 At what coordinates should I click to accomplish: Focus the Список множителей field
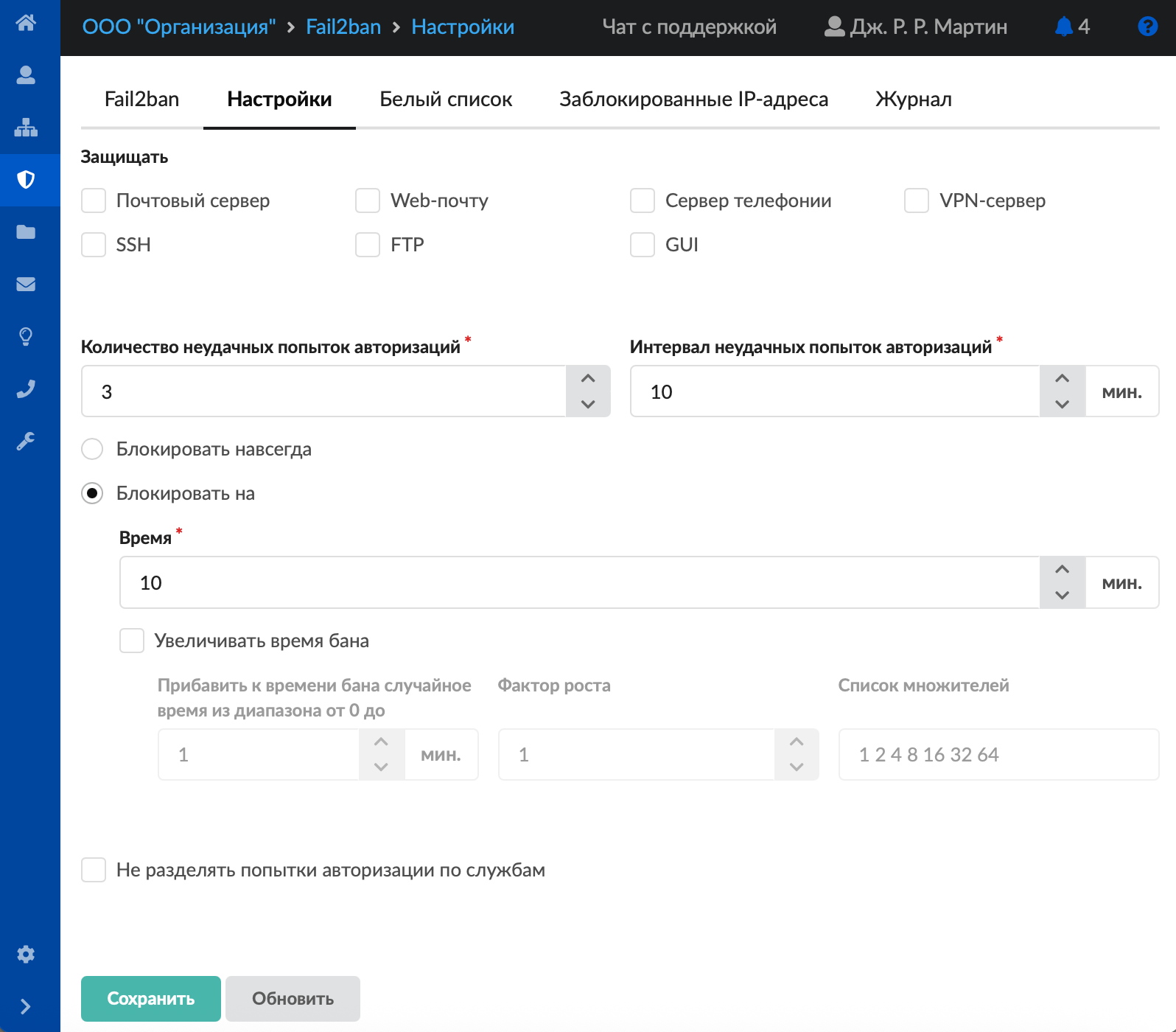(x=998, y=754)
